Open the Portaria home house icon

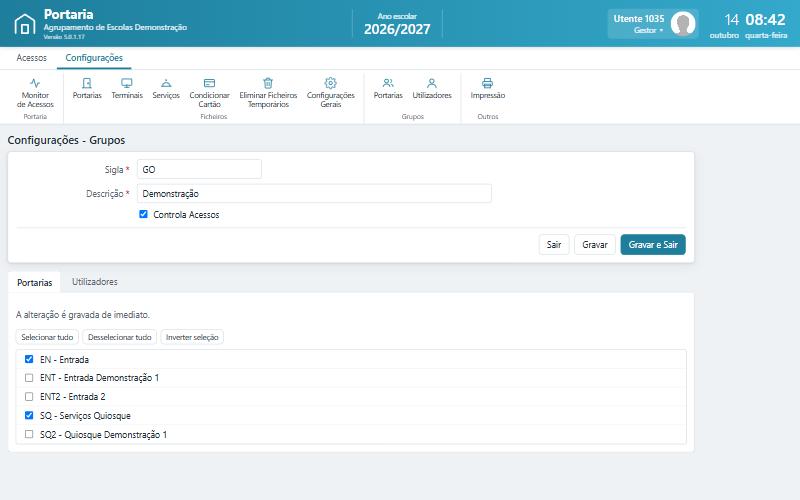point(24,24)
